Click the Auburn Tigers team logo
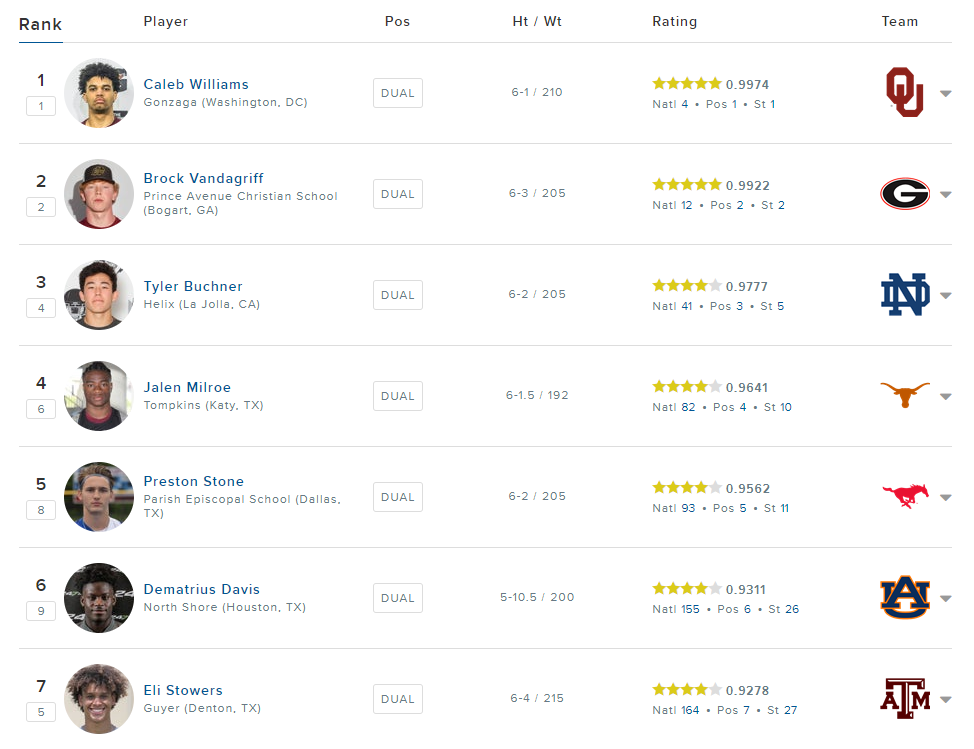Image resolution: width=974 pixels, height=749 pixels. point(904,597)
